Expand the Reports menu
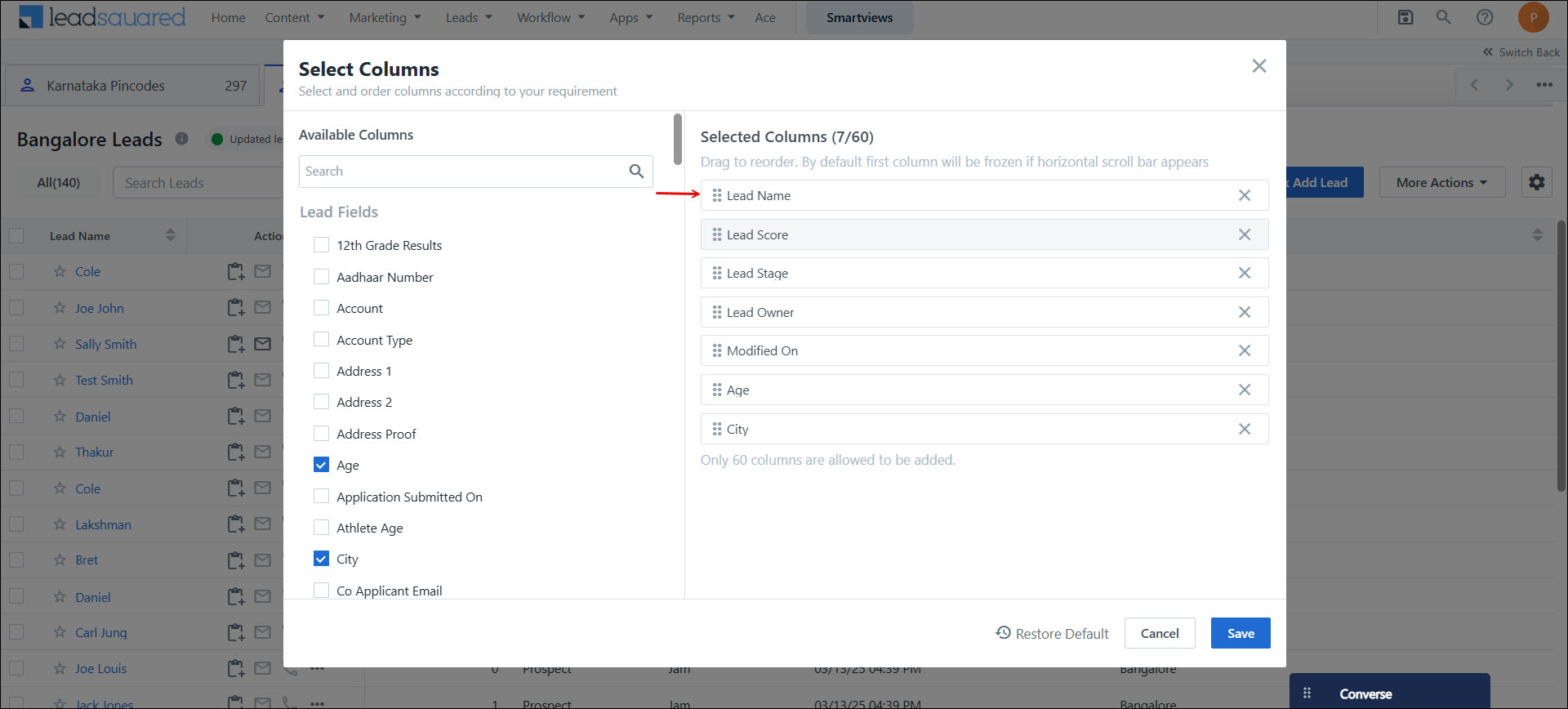Image resolution: width=1568 pixels, height=709 pixels. tap(706, 17)
